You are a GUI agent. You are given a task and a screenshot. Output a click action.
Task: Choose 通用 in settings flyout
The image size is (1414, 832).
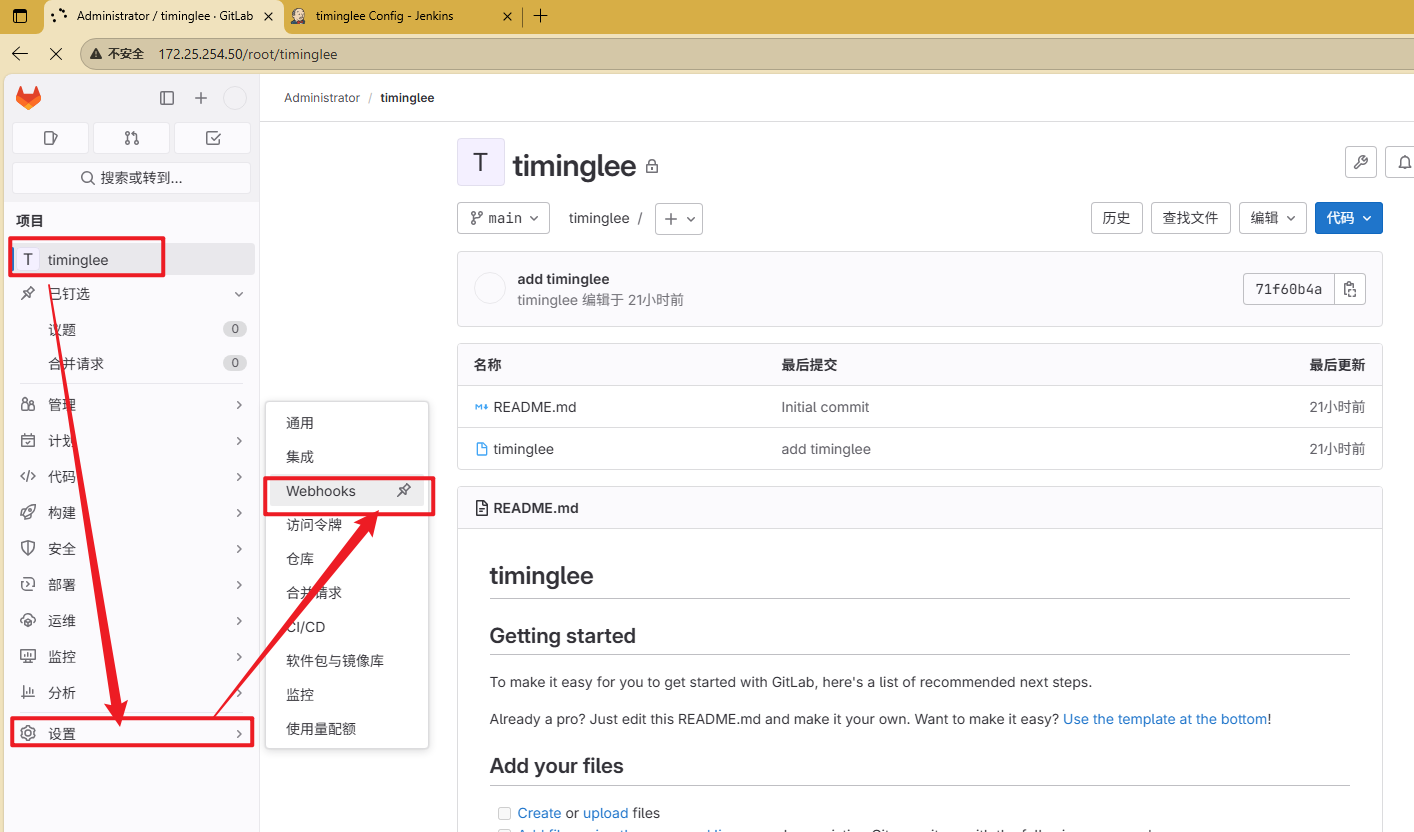pos(347,423)
